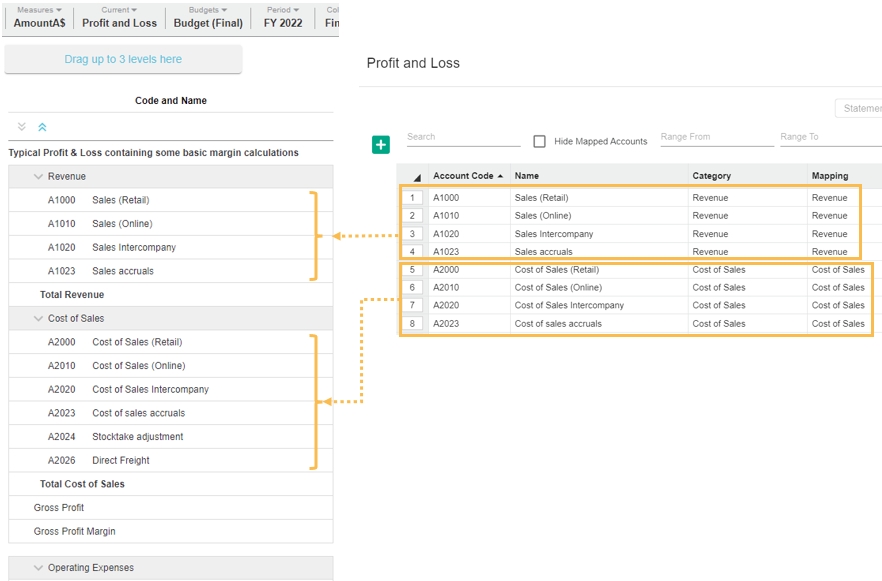Collapse the Operating Expenses section
Viewport: 882px width, 581px height.
[x=39, y=568]
